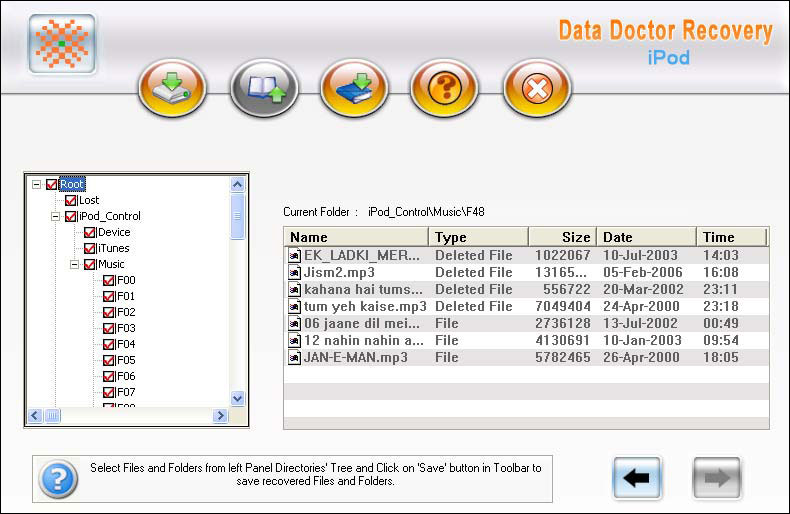790x514 pixels.
Task: Toggle the Lost folder checkbox
Action: [x=71, y=201]
